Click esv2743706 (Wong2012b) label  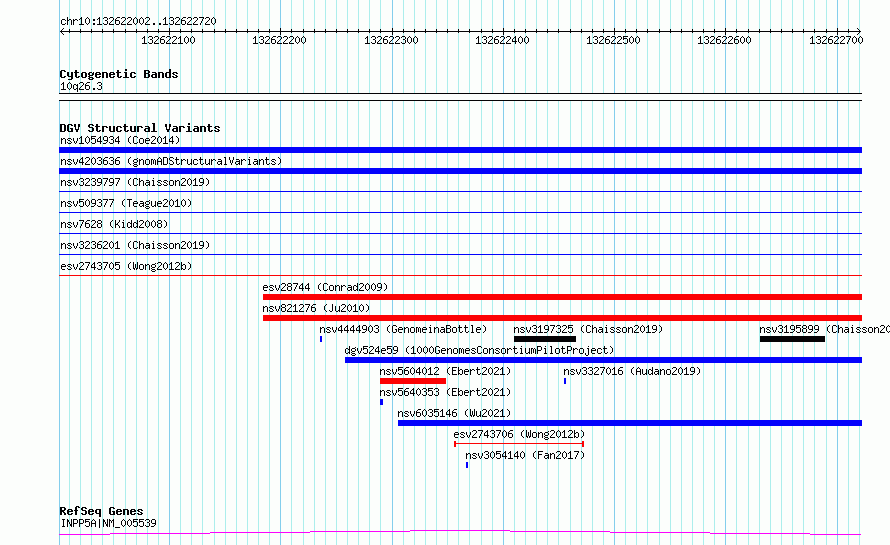(x=519, y=434)
